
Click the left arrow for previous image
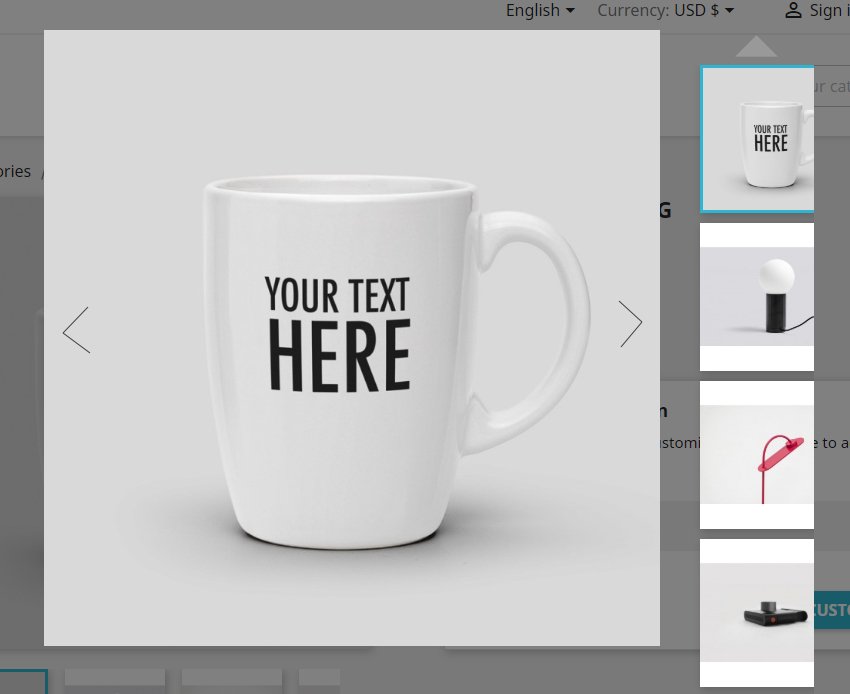(x=76, y=329)
